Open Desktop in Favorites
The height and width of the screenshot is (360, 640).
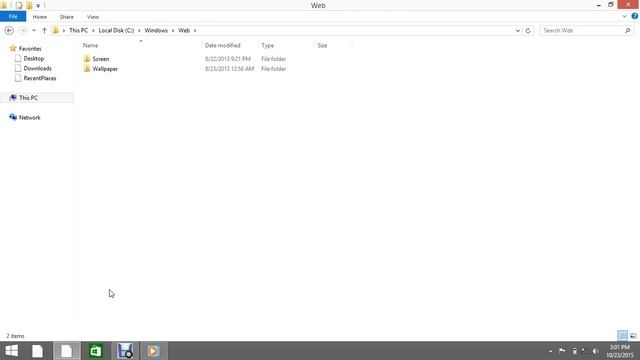[33, 58]
